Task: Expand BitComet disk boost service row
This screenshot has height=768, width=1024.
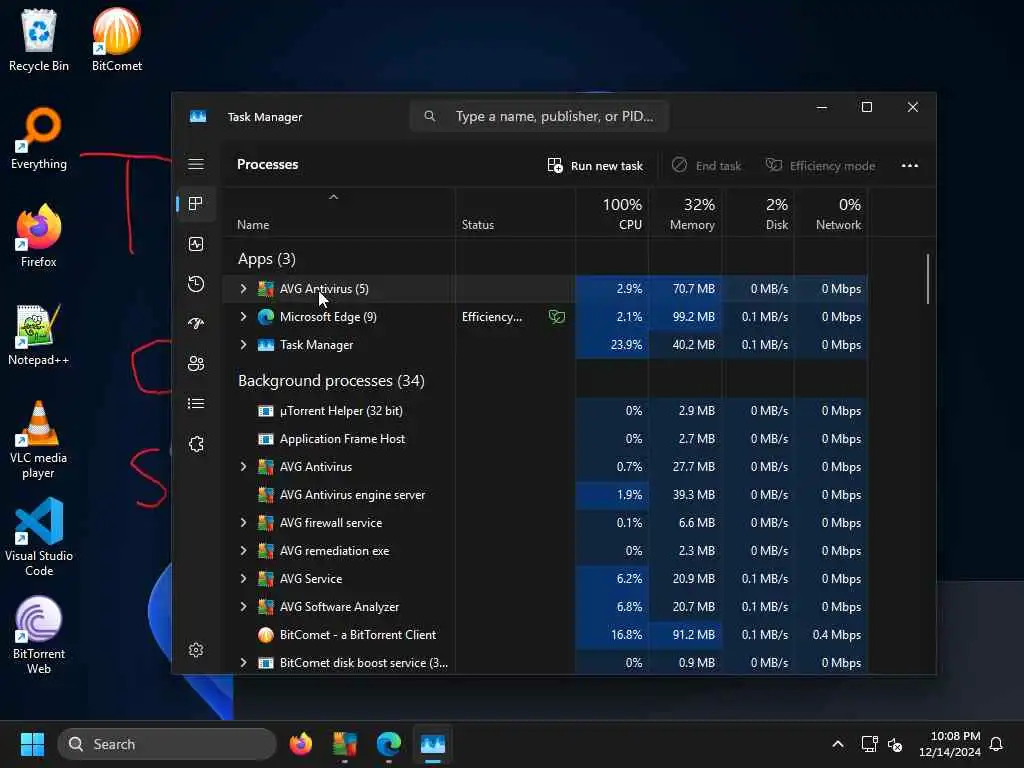Action: (243, 662)
